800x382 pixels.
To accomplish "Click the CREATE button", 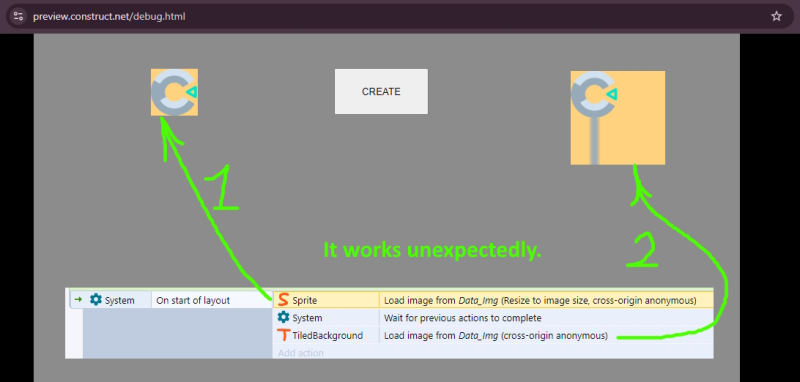I will tap(381, 92).
